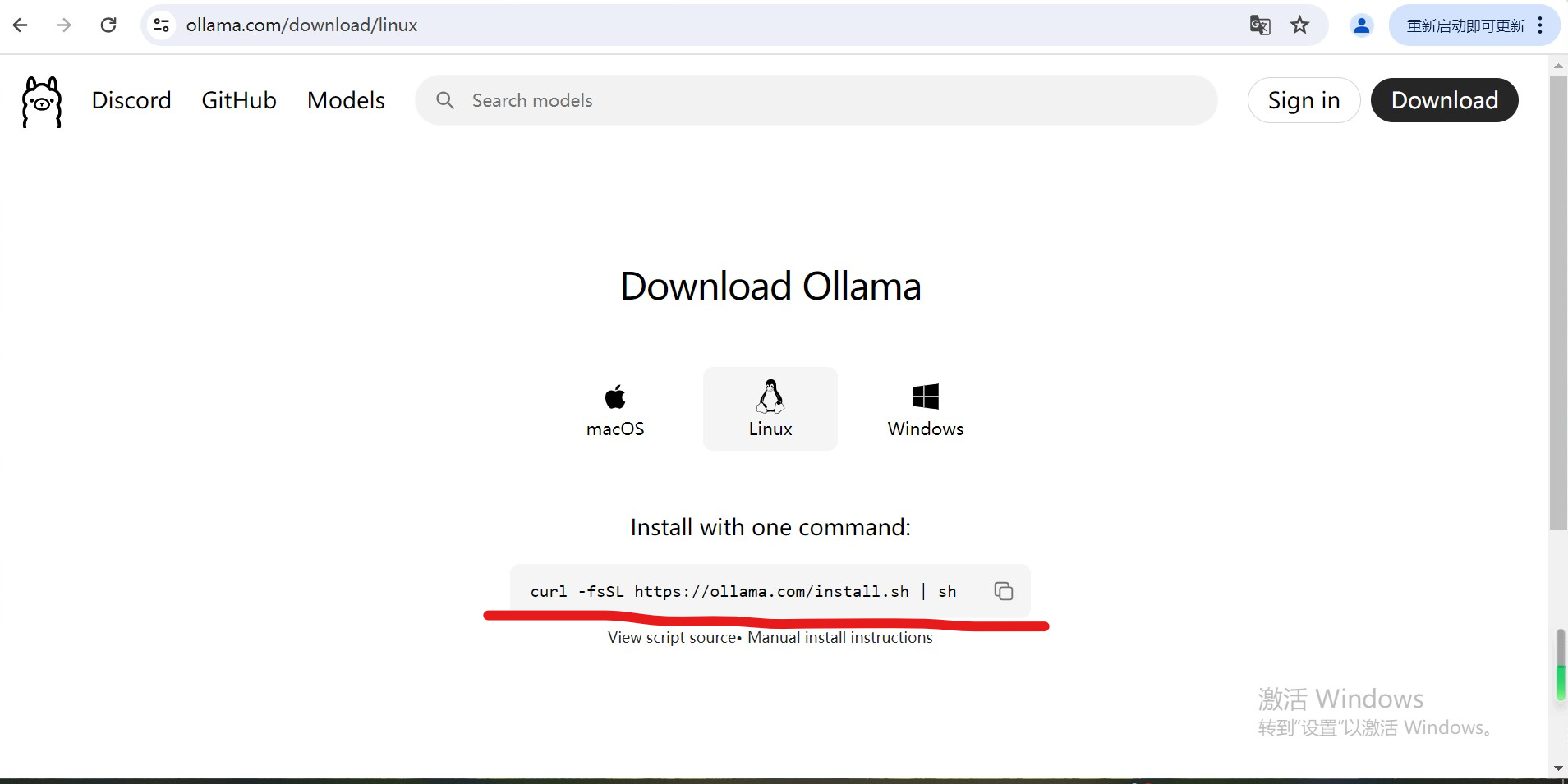Bookmark this page with the star icon
Screen dimensions: 1568x784
click(x=1299, y=25)
